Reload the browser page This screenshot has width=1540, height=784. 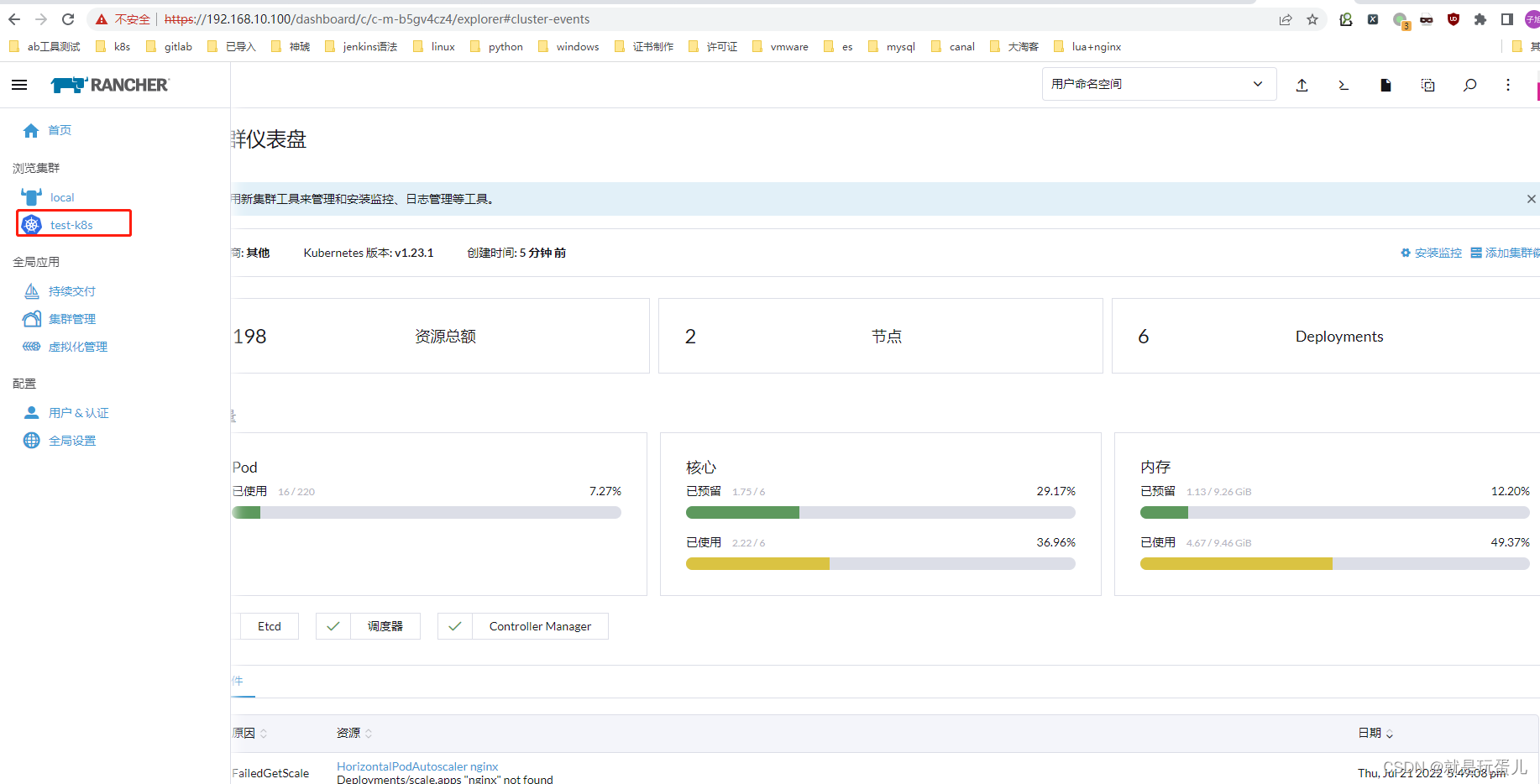point(68,18)
